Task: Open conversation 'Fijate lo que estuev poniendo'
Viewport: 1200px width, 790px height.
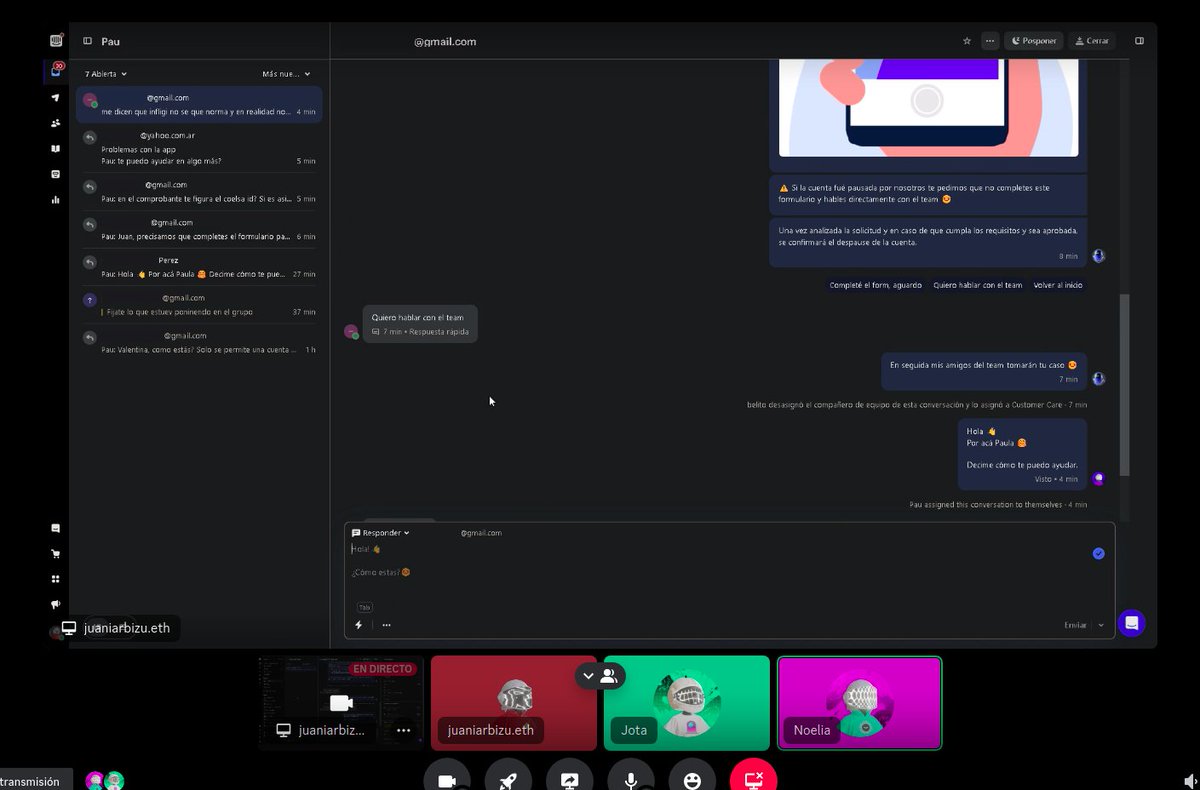Action: [199, 305]
